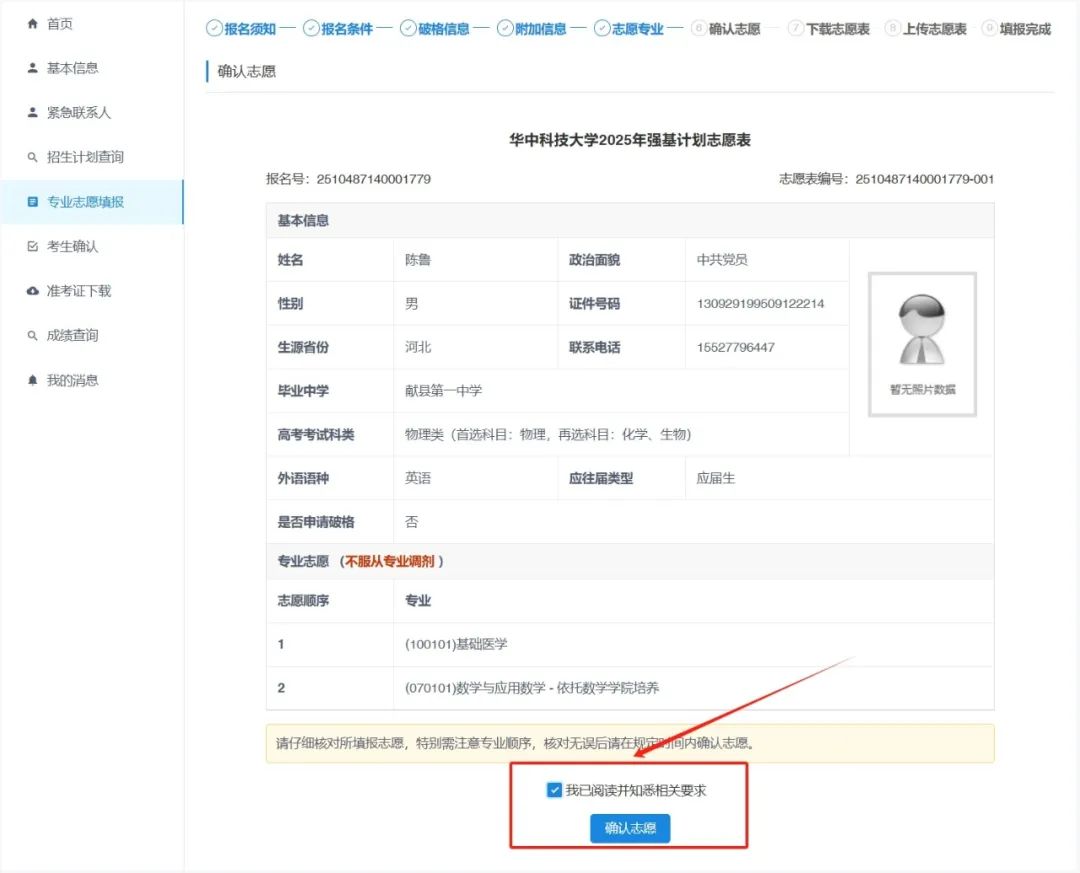The height and width of the screenshot is (873, 1080).
Task: Open 我的消息 in the sidebar
Action: (72, 381)
